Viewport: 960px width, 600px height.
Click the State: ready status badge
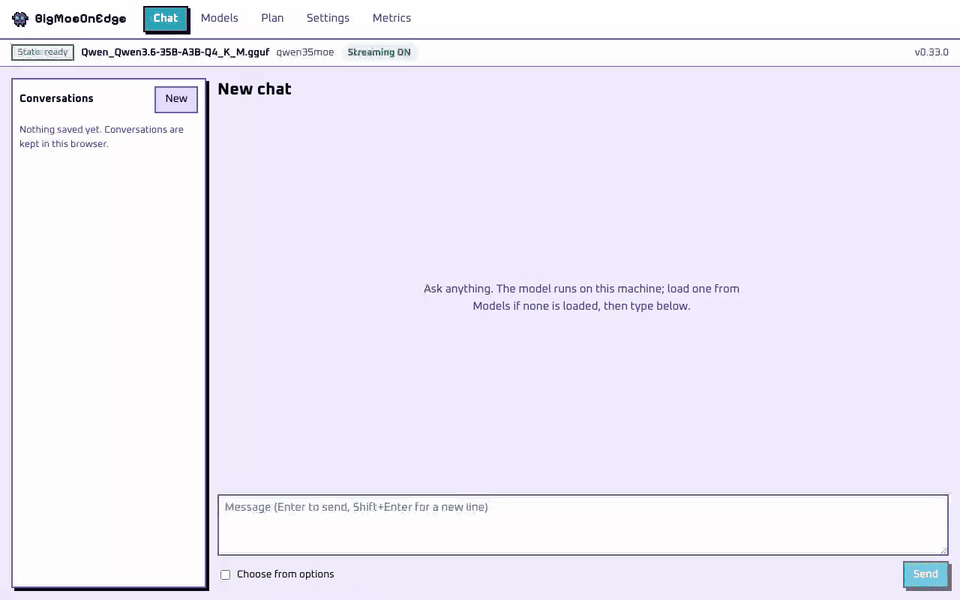point(42,52)
